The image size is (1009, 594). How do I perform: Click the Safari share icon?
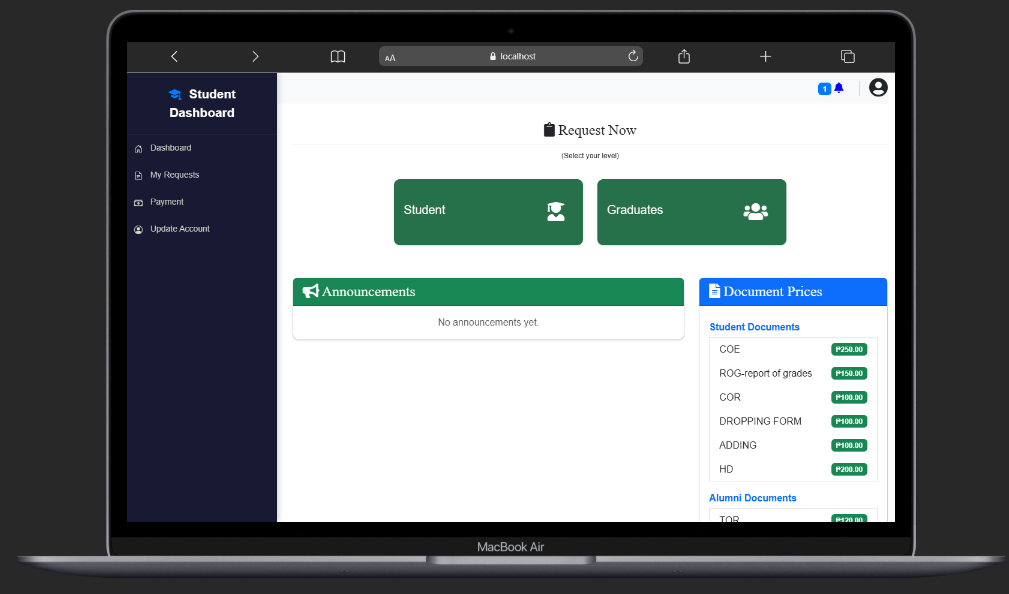point(684,57)
